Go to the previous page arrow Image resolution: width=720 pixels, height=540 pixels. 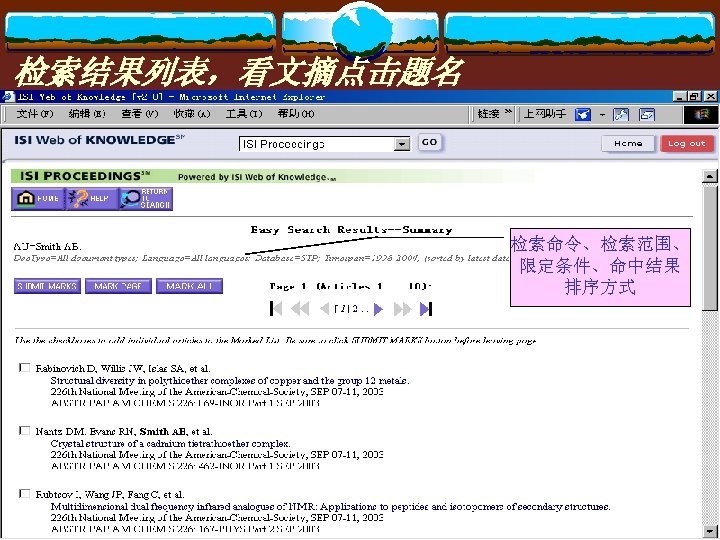click(325, 309)
